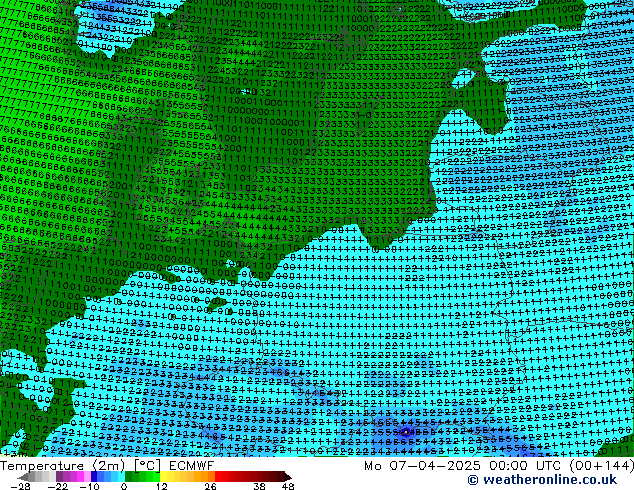This screenshot has height=490, width=634.
Task: Click the Mo 07-04-2025 date label
Action: (x=423, y=466)
